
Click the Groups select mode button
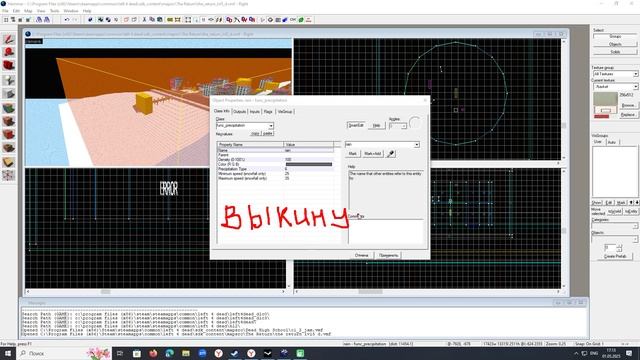pos(615,36)
